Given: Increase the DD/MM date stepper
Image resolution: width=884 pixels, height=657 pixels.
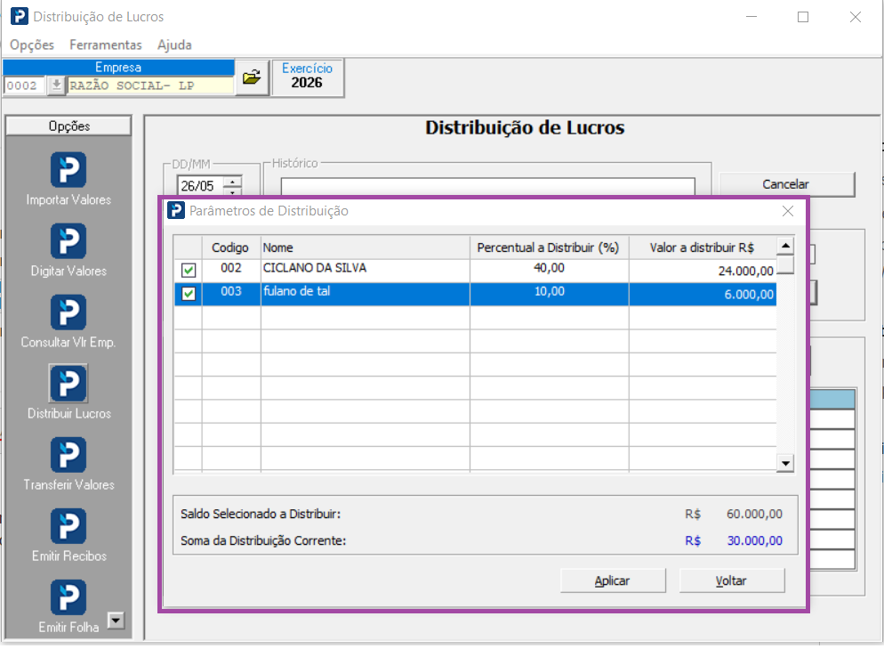Looking at the screenshot, I should click(232, 182).
